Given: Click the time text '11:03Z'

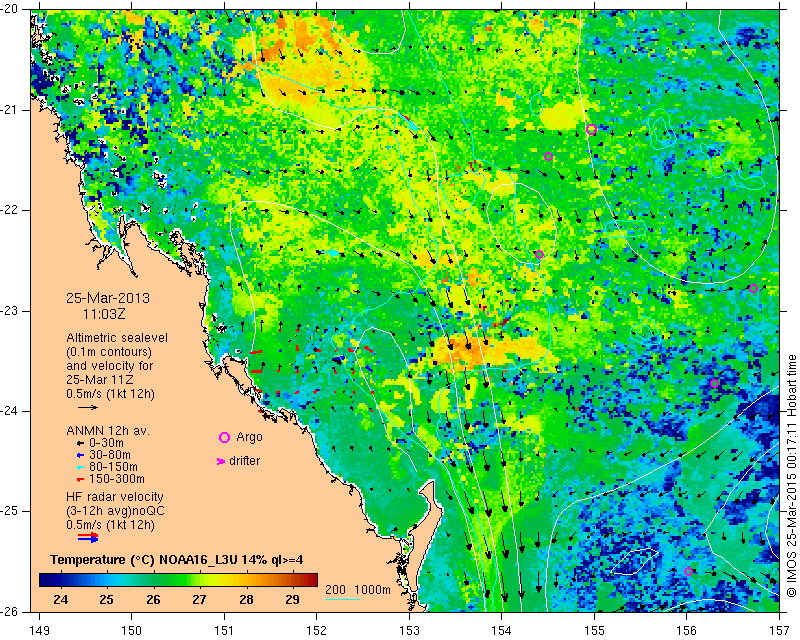Looking at the screenshot, I should [x=104, y=314].
